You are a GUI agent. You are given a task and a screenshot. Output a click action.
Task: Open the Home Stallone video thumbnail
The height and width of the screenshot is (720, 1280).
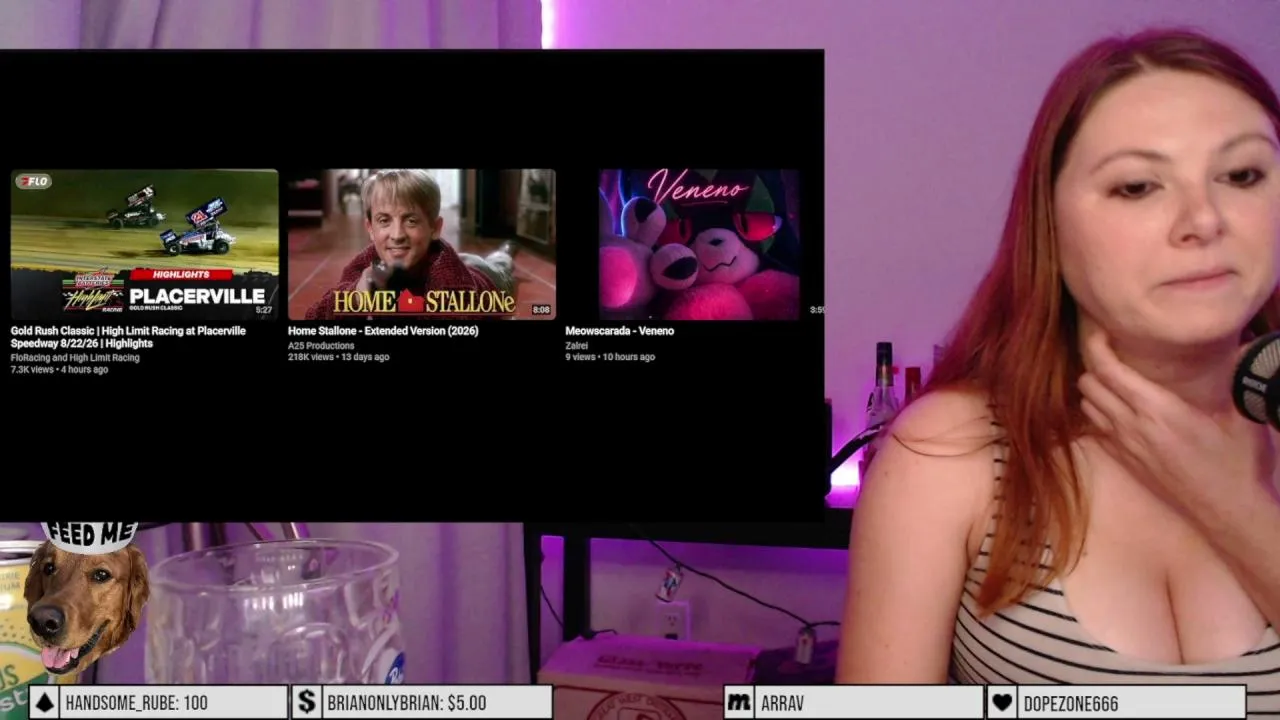tap(422, 244)
